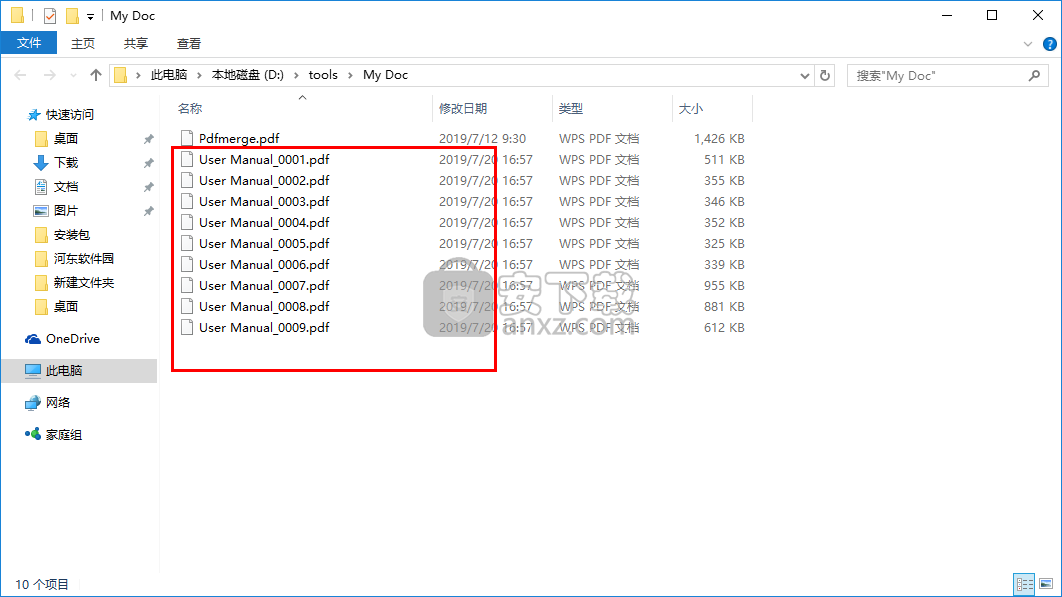Go forward with the right arrow
Viewport: 1062px width, 597px height.
pos(49,75)
